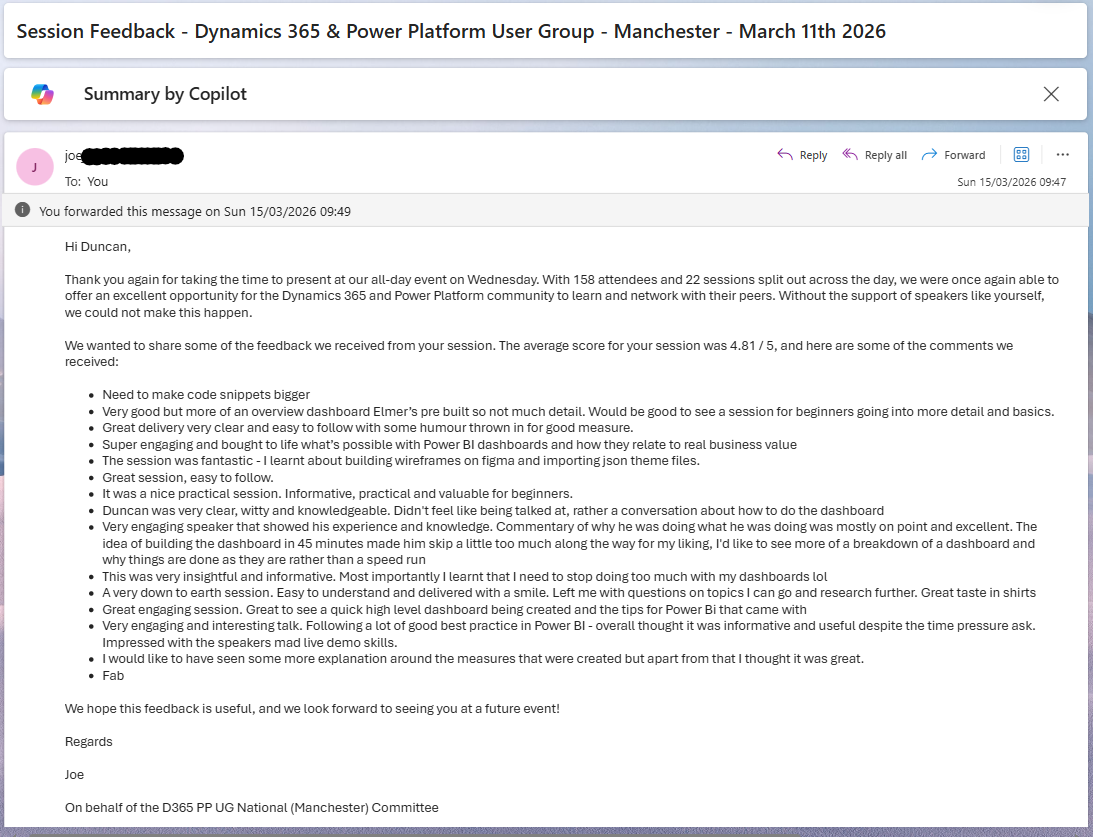Click the Reply all double-arrow icon
Screen dimensions: 1093x837
[x=850, y=155]
